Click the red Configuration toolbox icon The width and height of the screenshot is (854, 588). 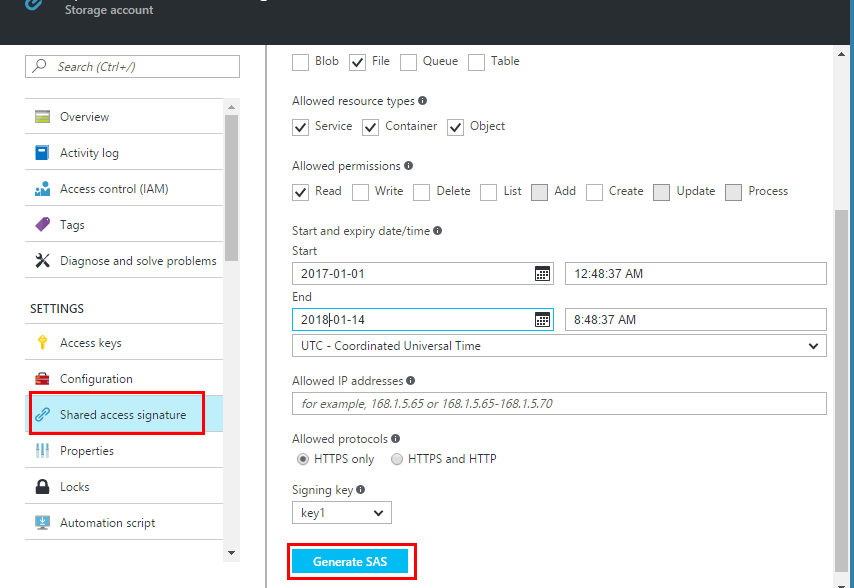[x=42, y=378]
